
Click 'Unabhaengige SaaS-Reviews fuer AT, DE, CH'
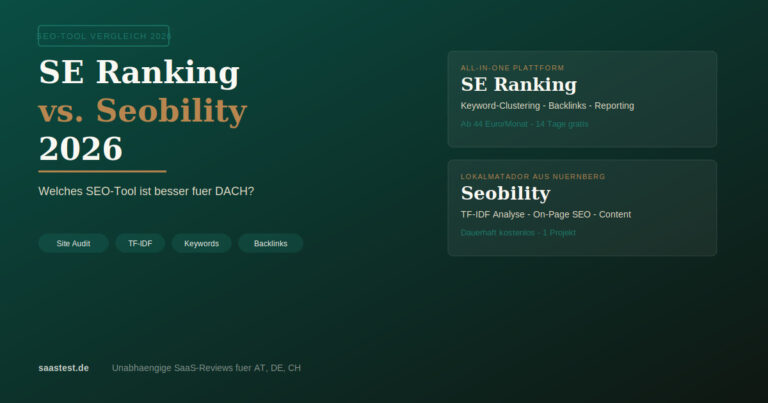(x=206, y=368)
